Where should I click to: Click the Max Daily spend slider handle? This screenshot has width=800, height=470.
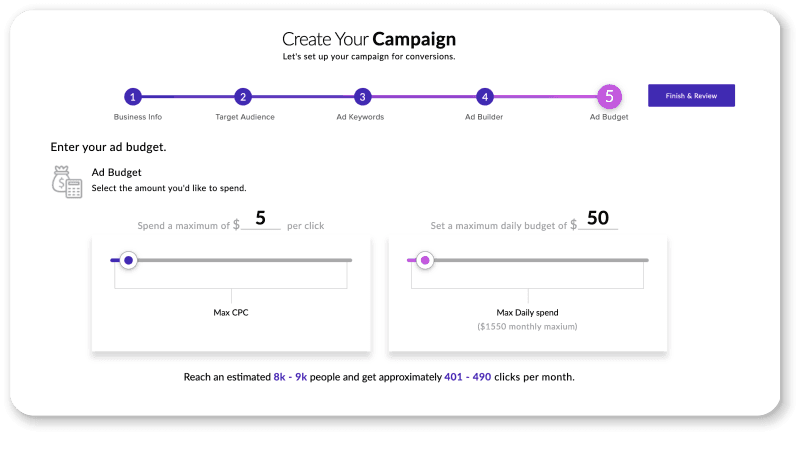pyautogui.click(x=425, y=260)
